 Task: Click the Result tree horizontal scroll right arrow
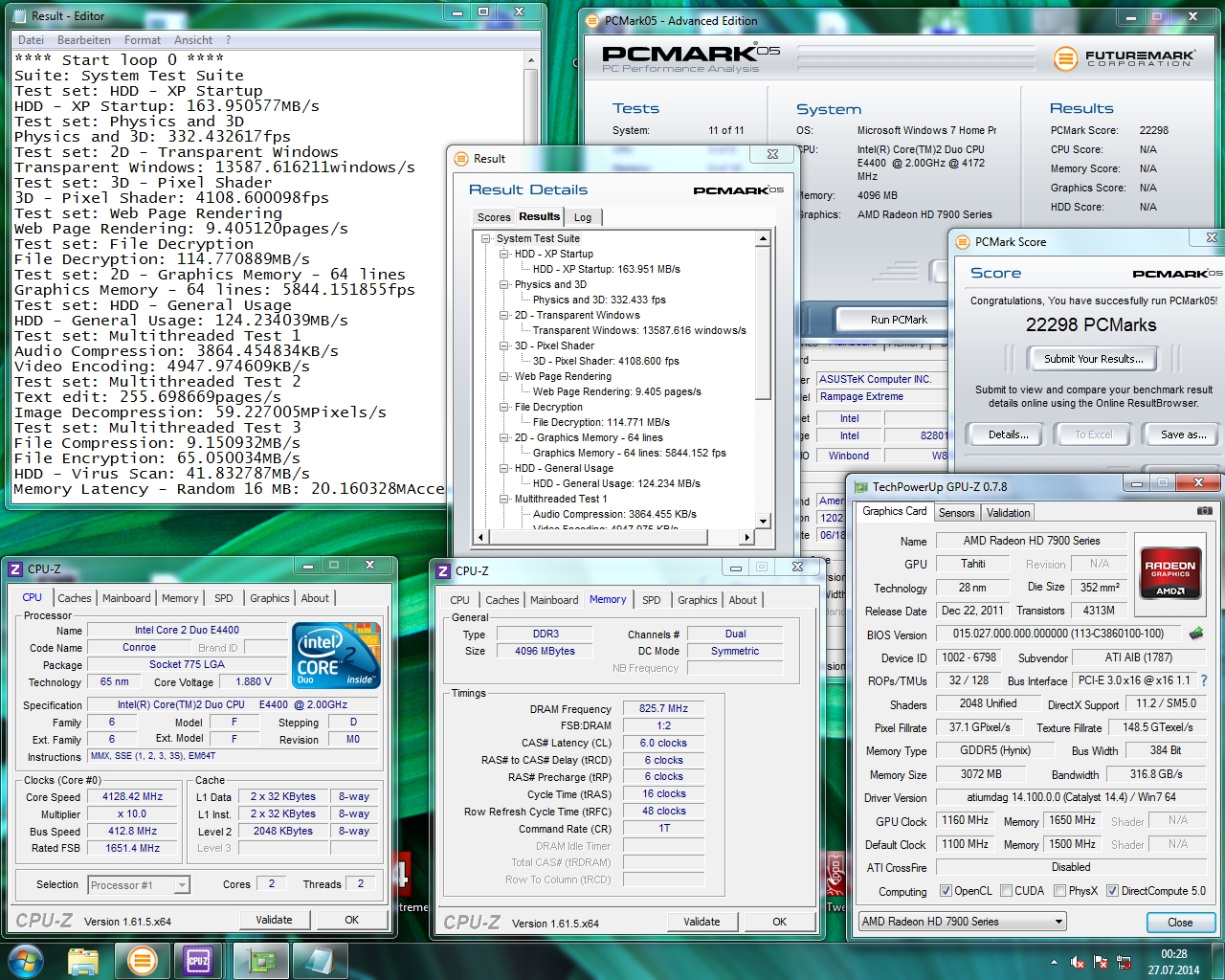point(747,537)
